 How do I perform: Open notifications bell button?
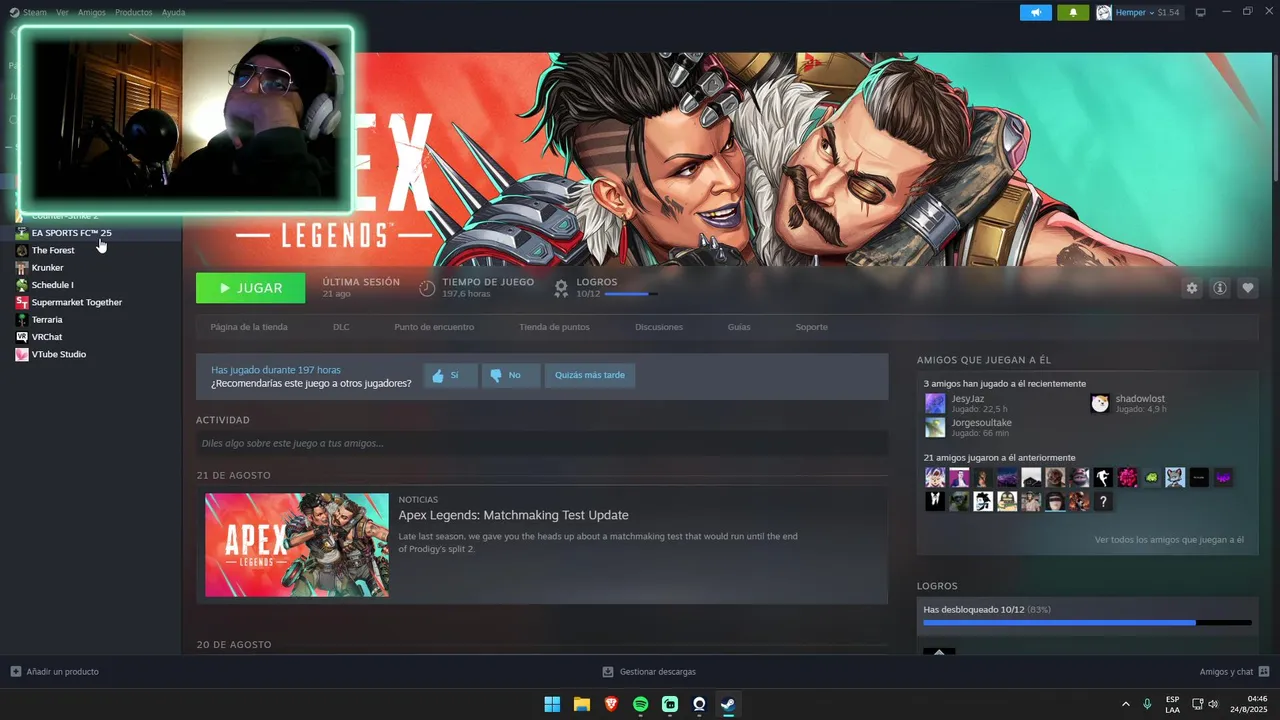(x=1073, y=12)
